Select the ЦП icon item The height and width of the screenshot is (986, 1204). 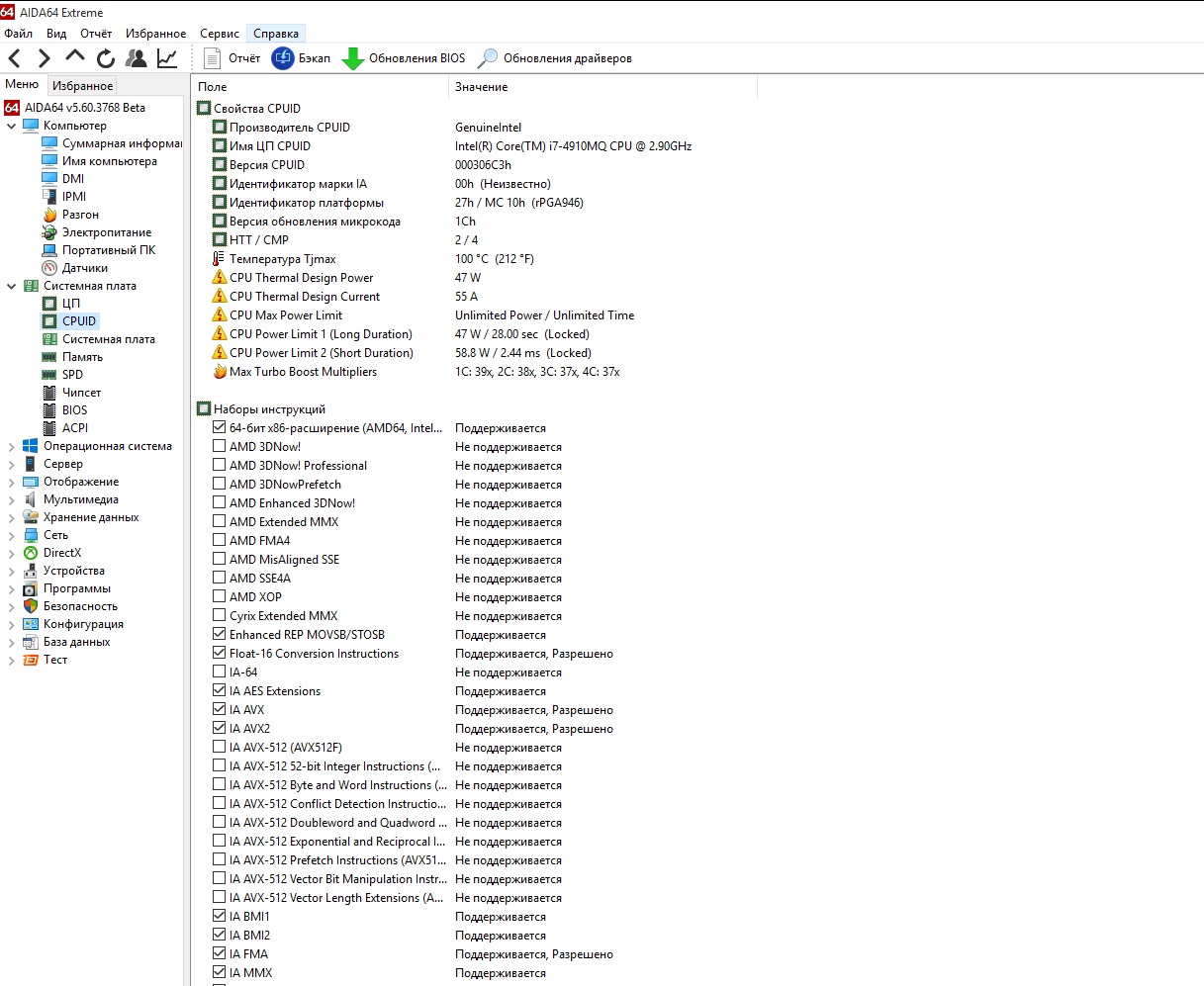tap(49, 304)
